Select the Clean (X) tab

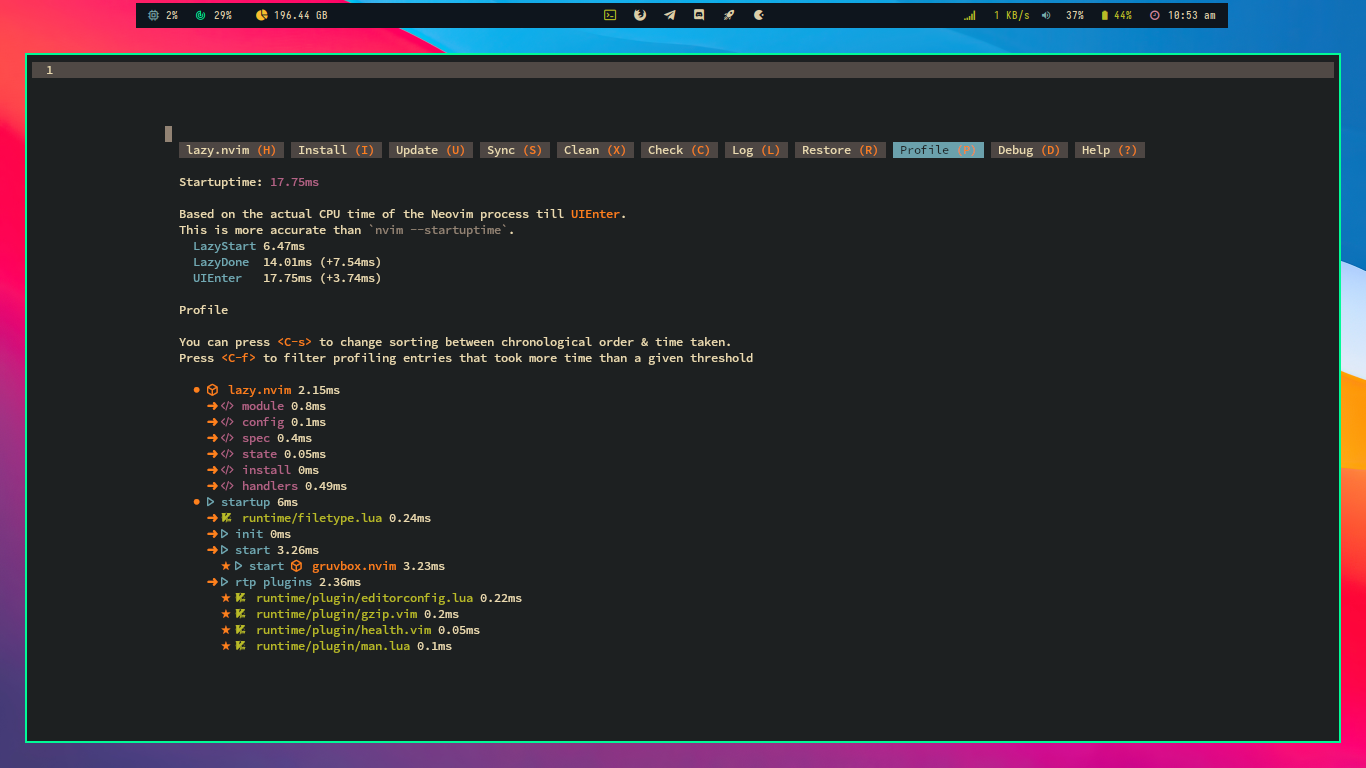pyautogui.click(x=595, y=150)
